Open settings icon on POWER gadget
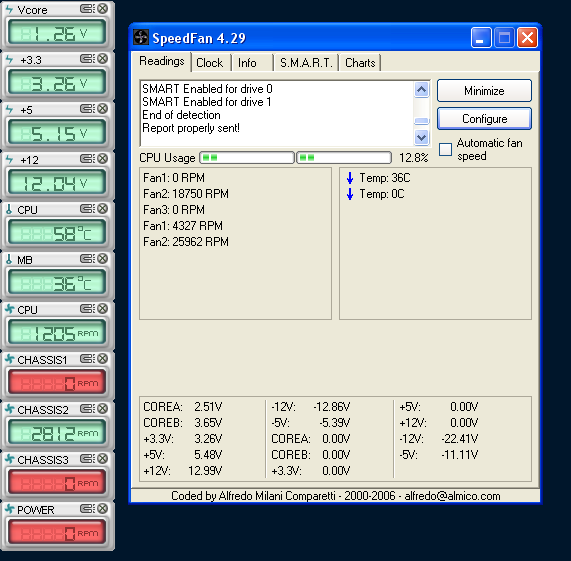This screenshot has height=561, width=571. pos(87,508)
